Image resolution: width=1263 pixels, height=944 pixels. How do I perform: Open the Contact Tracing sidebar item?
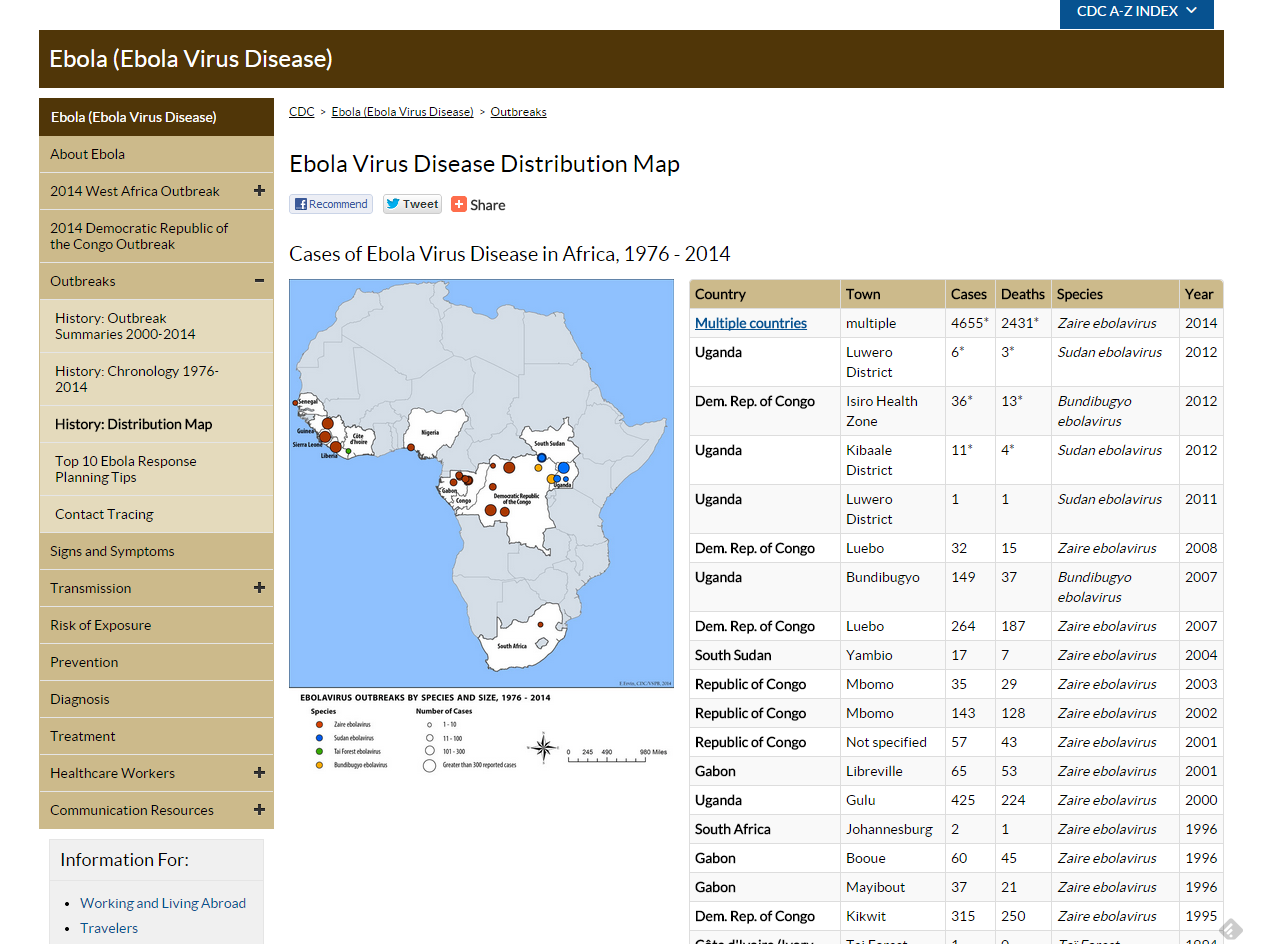tap(156, 514)
